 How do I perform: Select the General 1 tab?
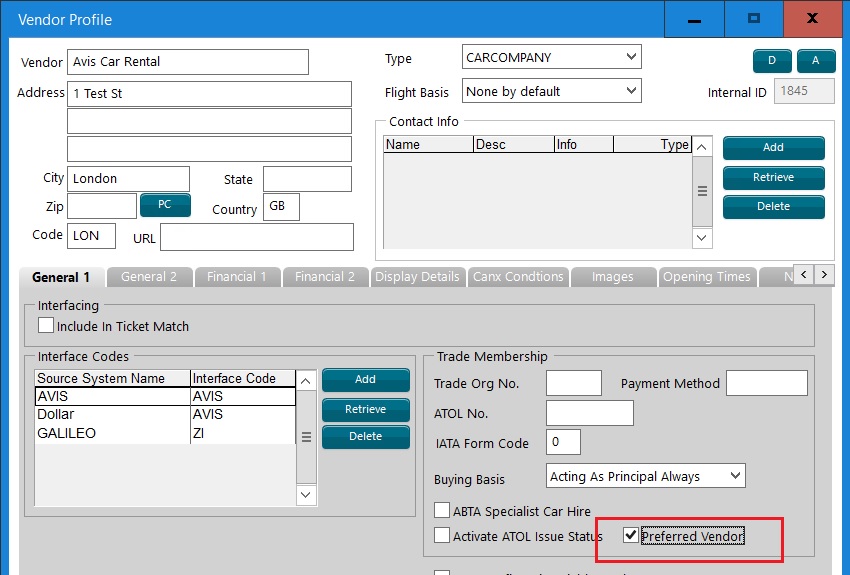click(61, 277)
